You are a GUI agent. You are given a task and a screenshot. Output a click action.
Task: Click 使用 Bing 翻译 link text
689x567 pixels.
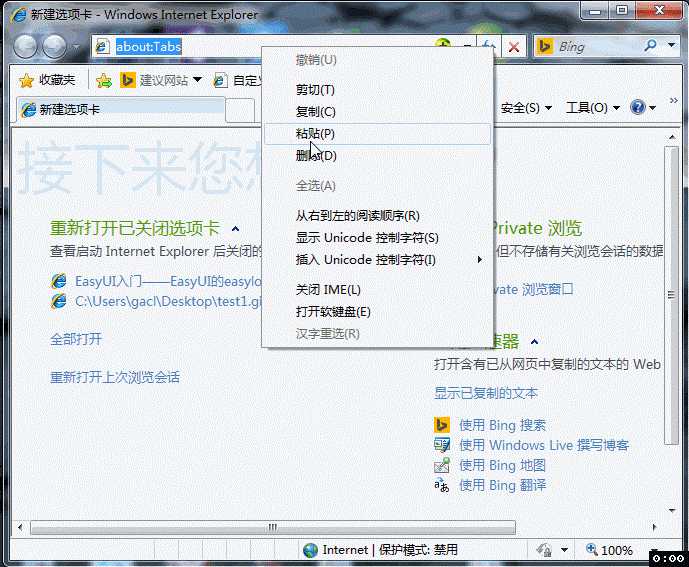pos(503,485)
